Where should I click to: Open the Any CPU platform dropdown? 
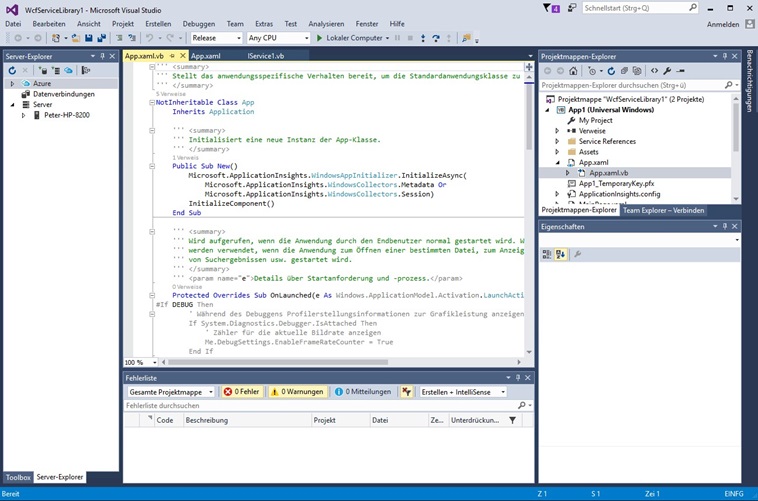click(x=276, y=38)
